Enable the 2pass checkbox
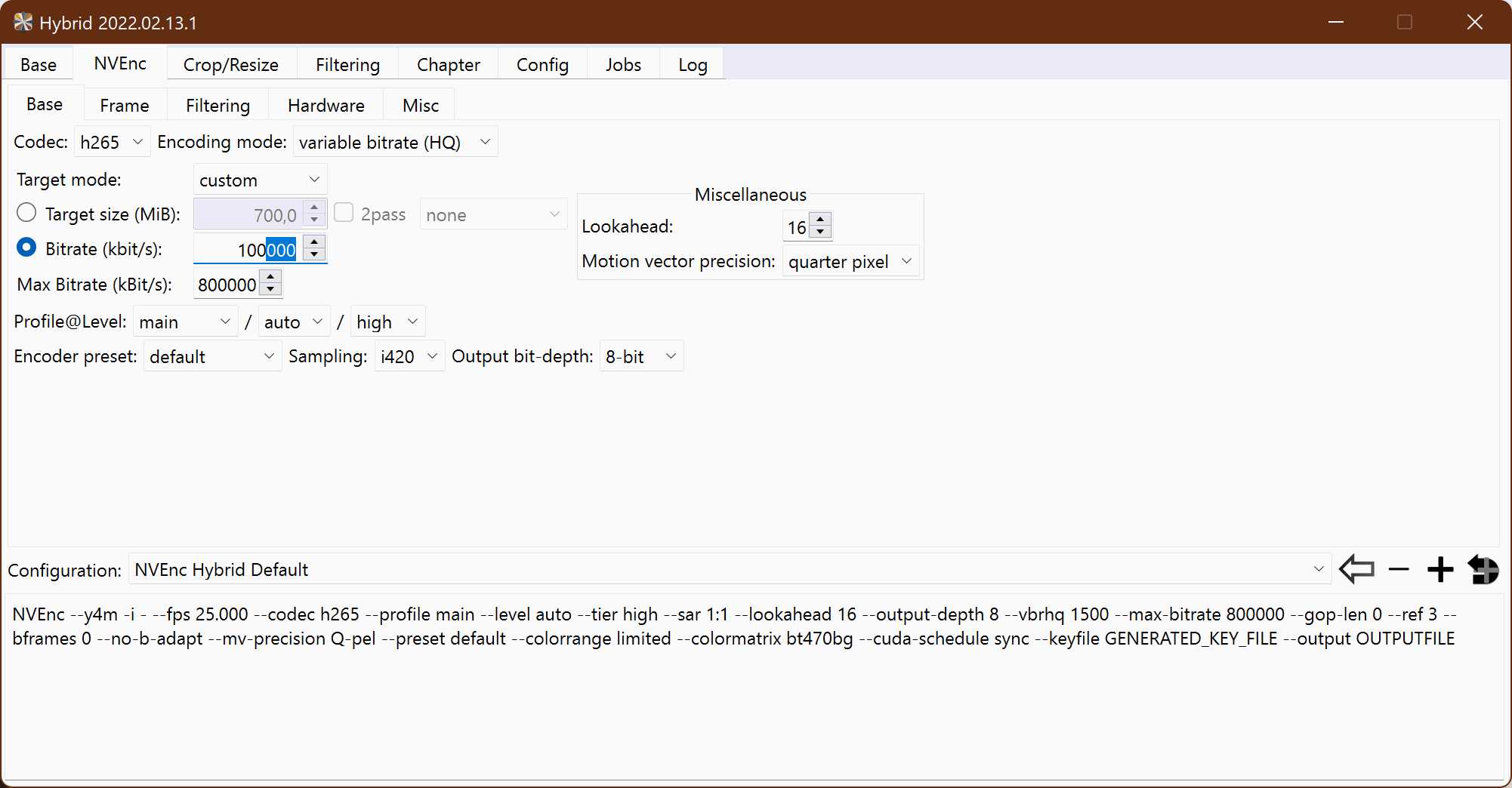The width and height of the screenshot is (1512, 788). coord(344,214)
